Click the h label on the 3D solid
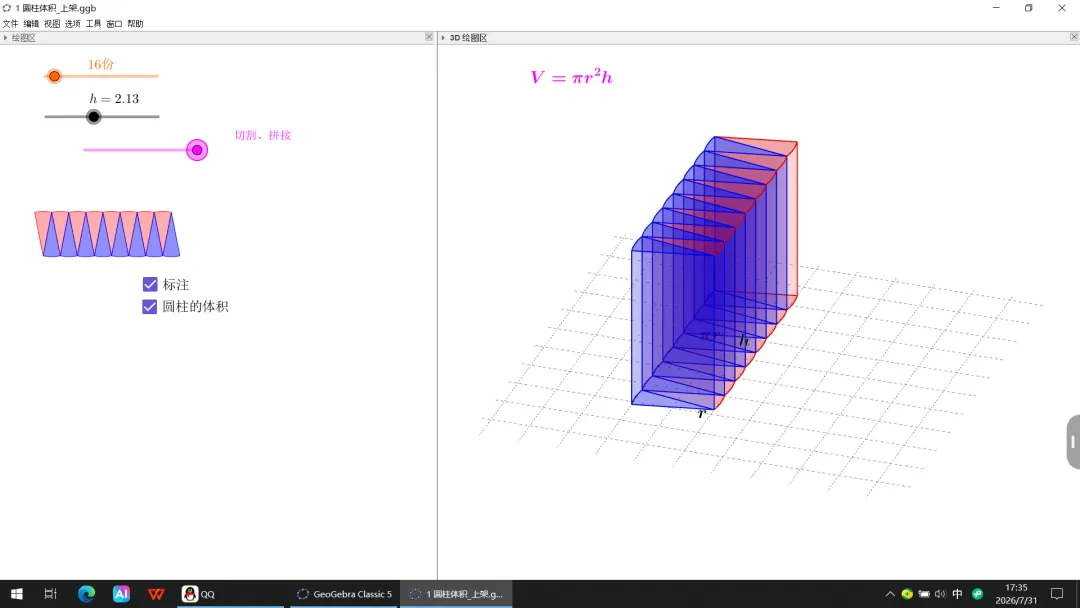Image resolution: width=1080 pixels, height=608 pixels. pyautogui.click(x=744, y=340)
